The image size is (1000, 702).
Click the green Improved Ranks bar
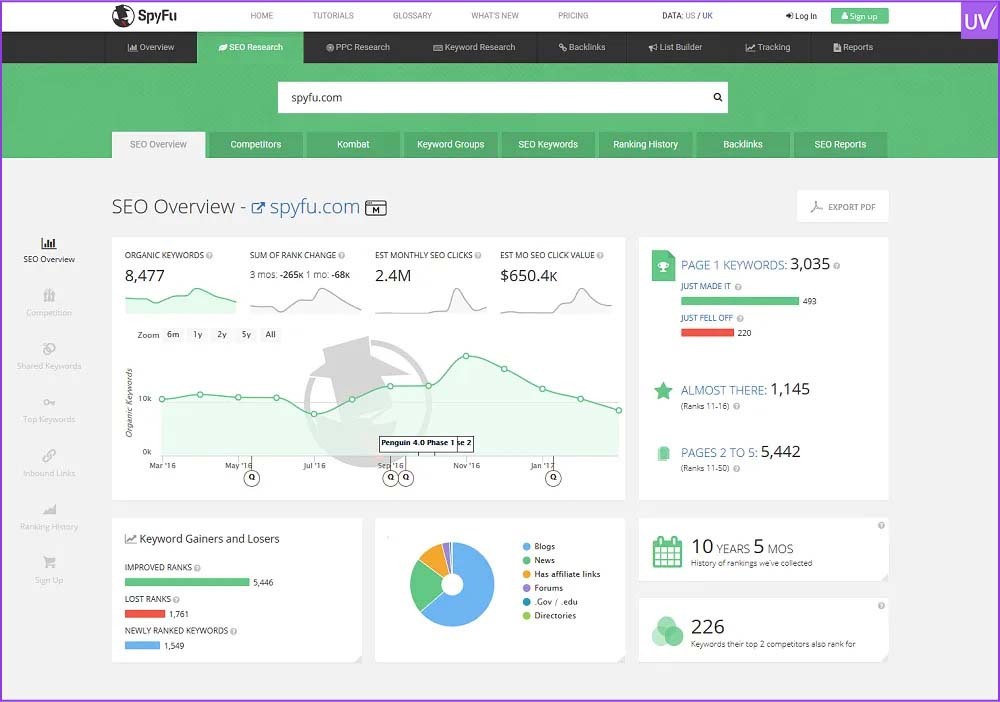[x=187, y=582]
